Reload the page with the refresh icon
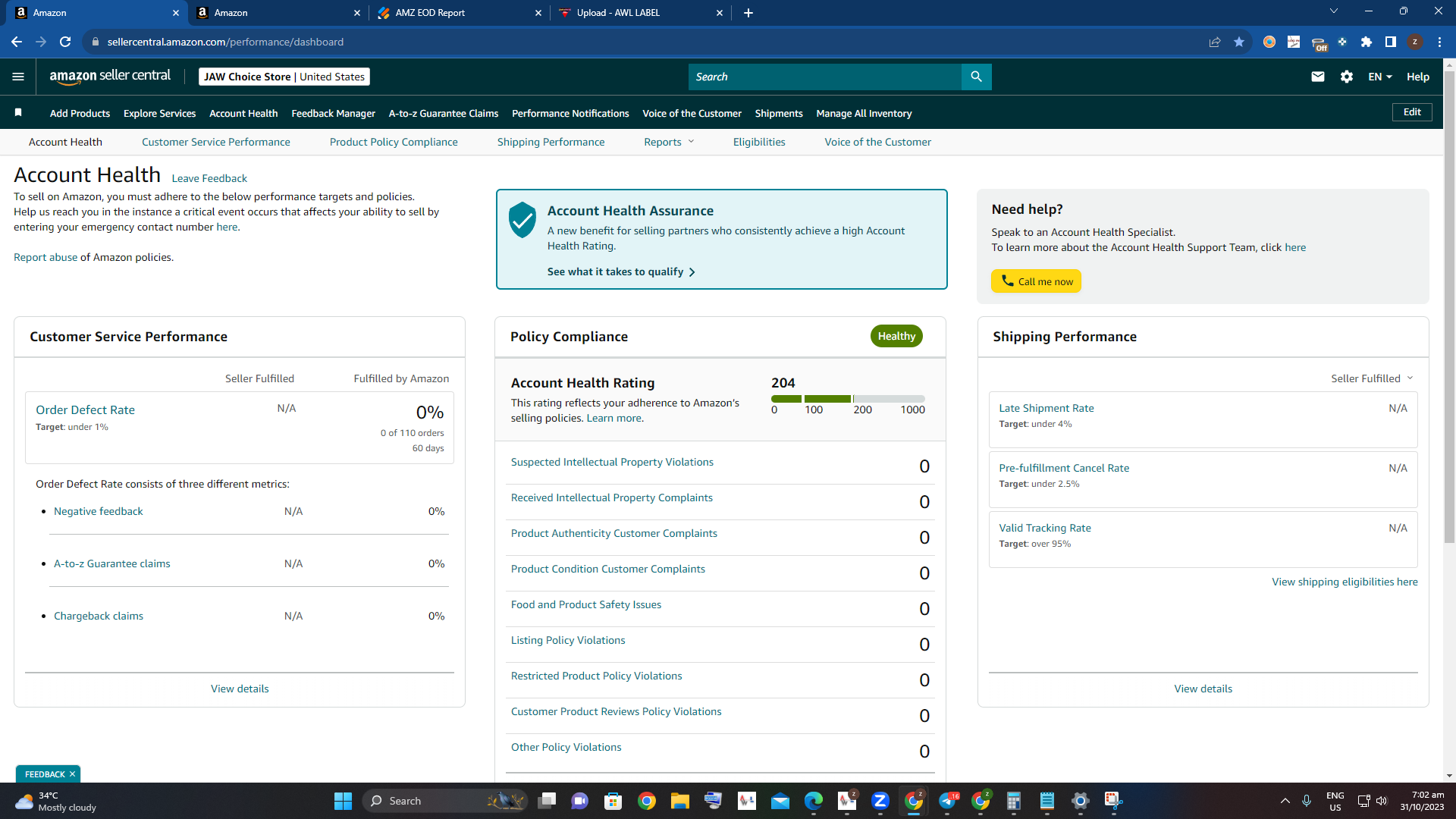Viewport: 1456px width, 819px height. 65,42
